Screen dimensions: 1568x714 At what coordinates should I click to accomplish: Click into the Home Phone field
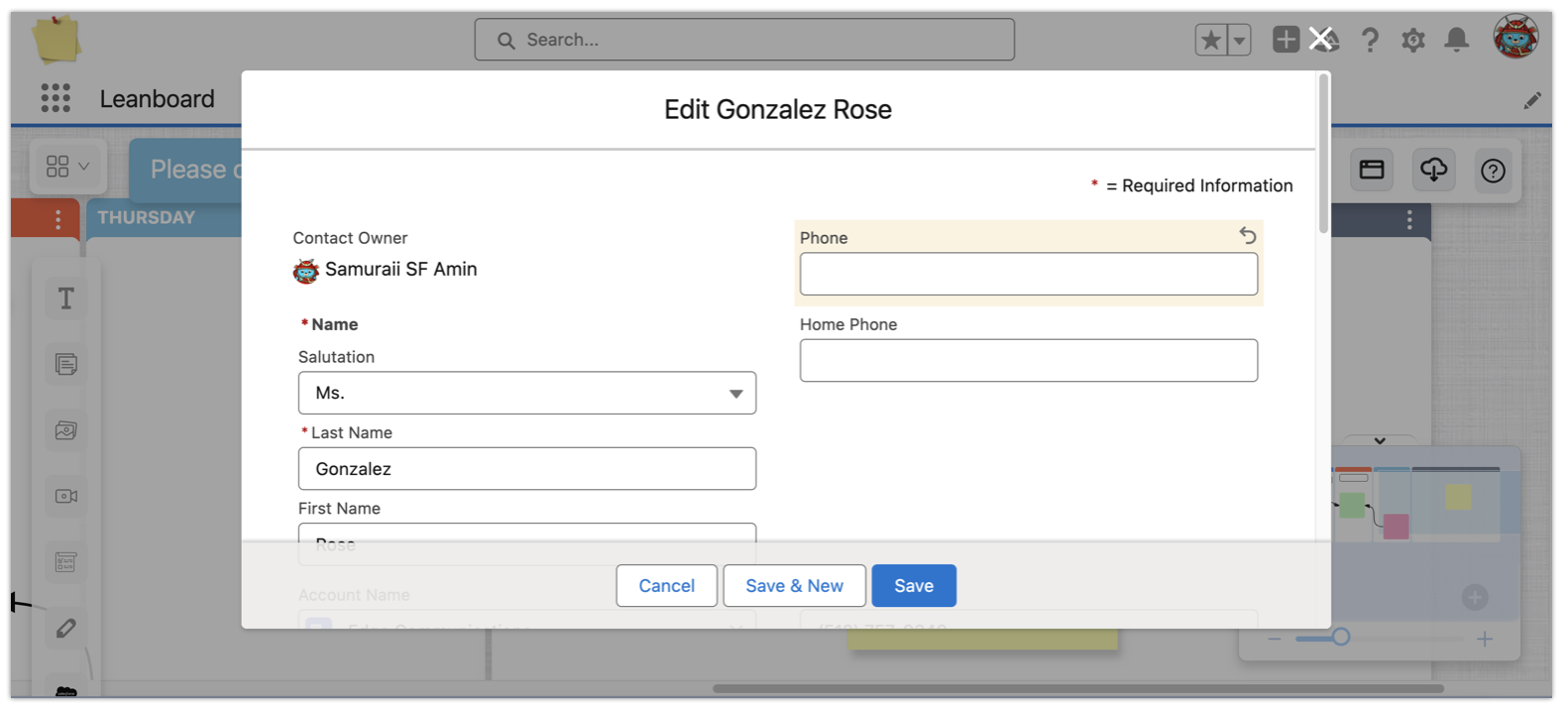[x=1028, y=361]
